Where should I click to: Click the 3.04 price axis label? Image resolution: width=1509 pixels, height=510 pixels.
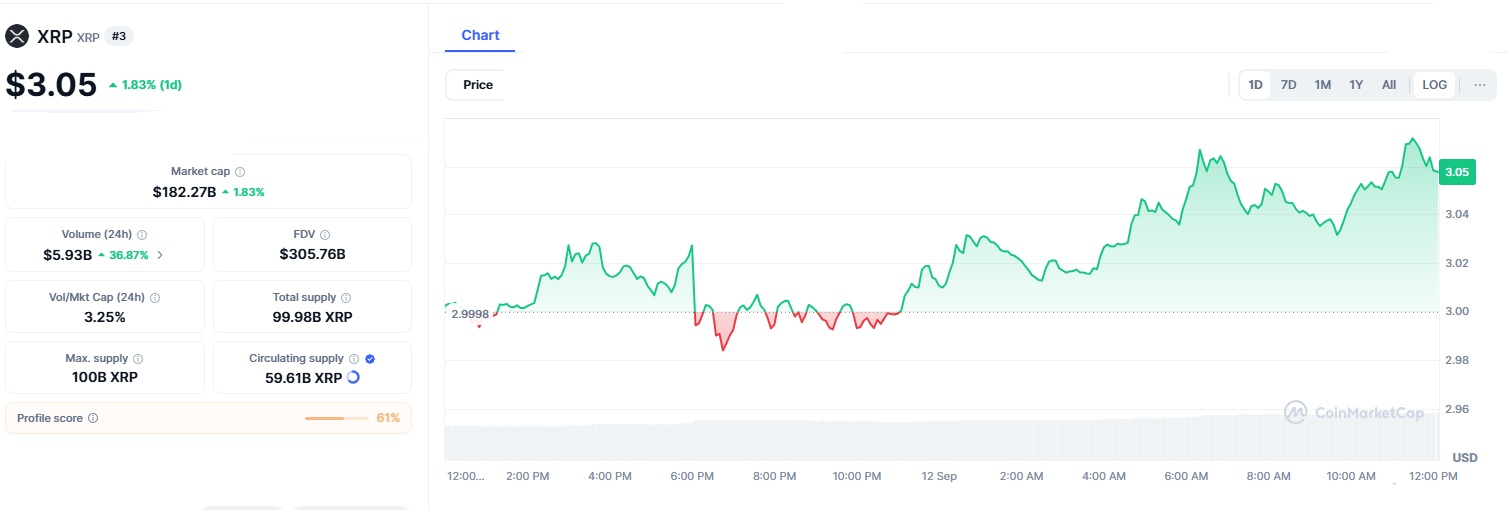click(x=1457, y=215)
